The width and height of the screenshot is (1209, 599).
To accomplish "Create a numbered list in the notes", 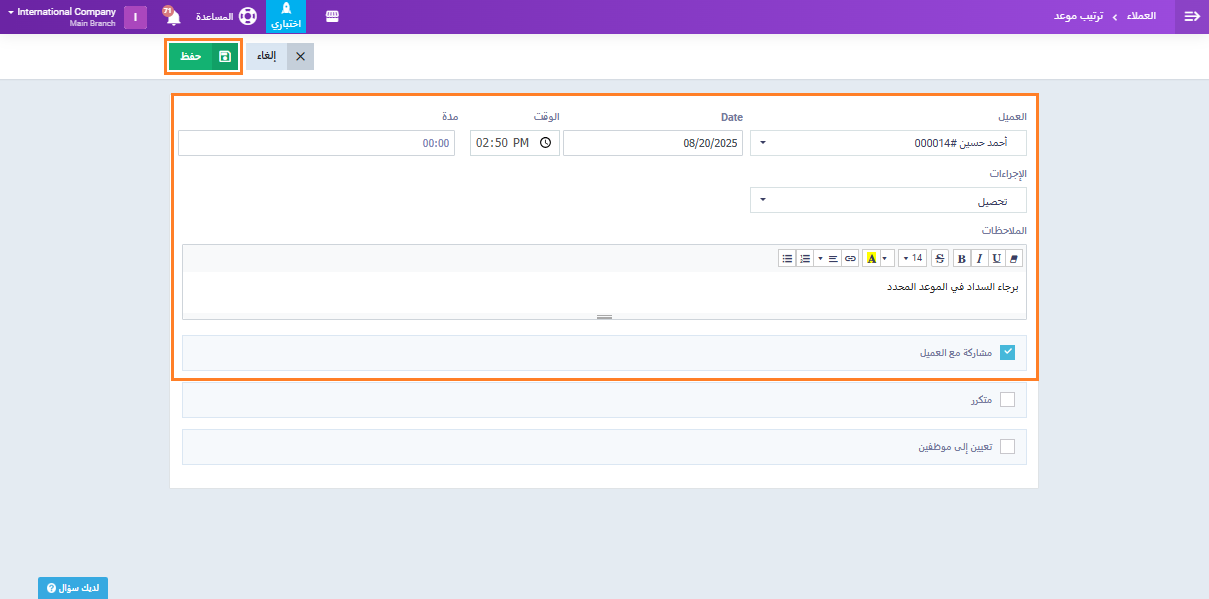I will click(x=805, y=258).
